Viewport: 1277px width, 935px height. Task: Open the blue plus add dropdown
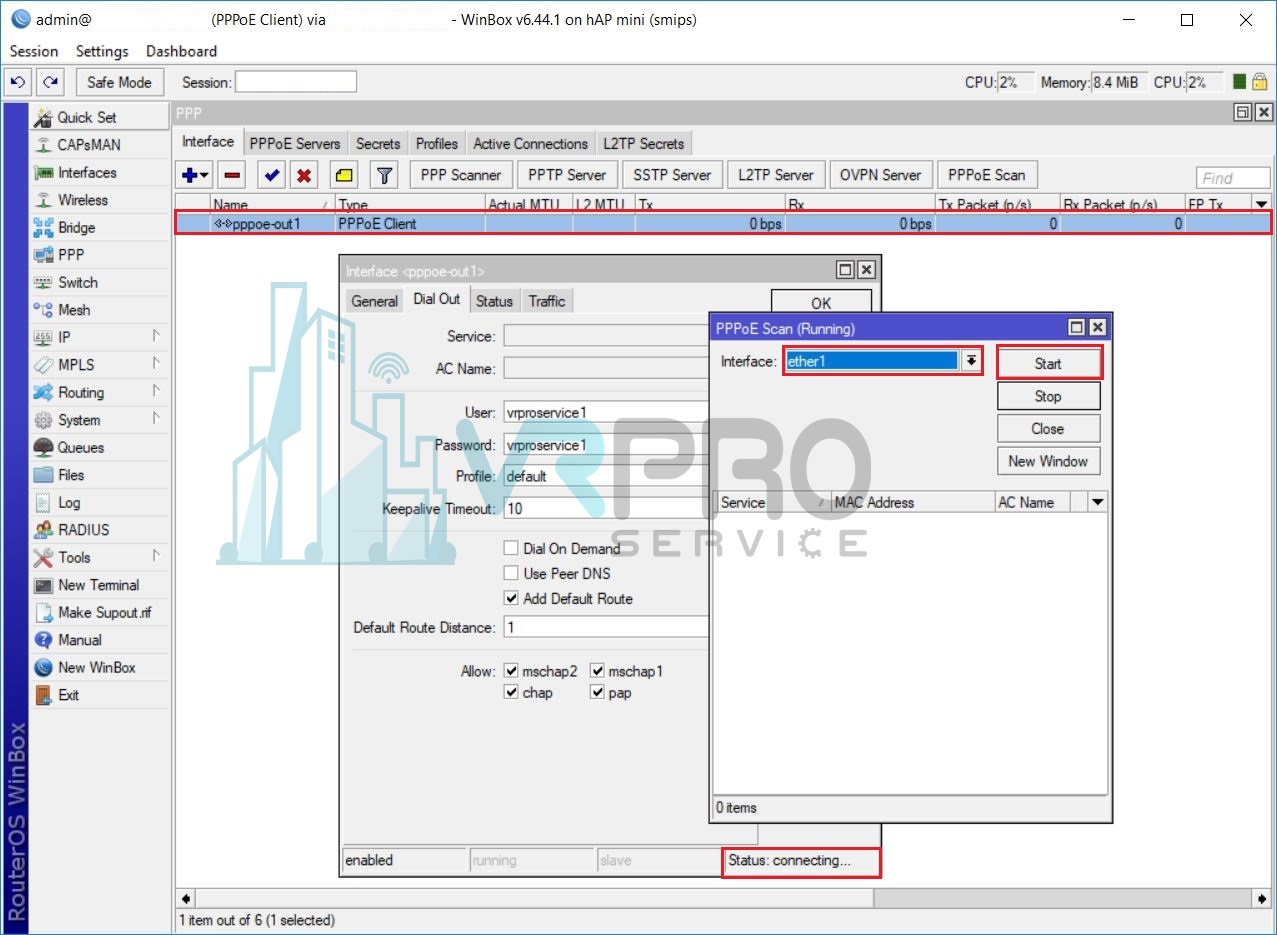tap(195, 175)
